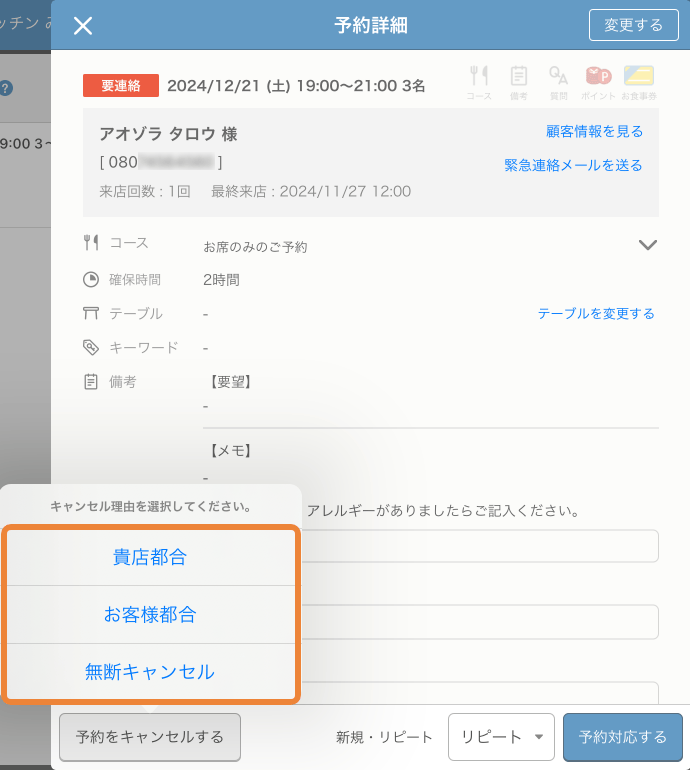Select お客様都合 as cancel reason

[150, 614]
